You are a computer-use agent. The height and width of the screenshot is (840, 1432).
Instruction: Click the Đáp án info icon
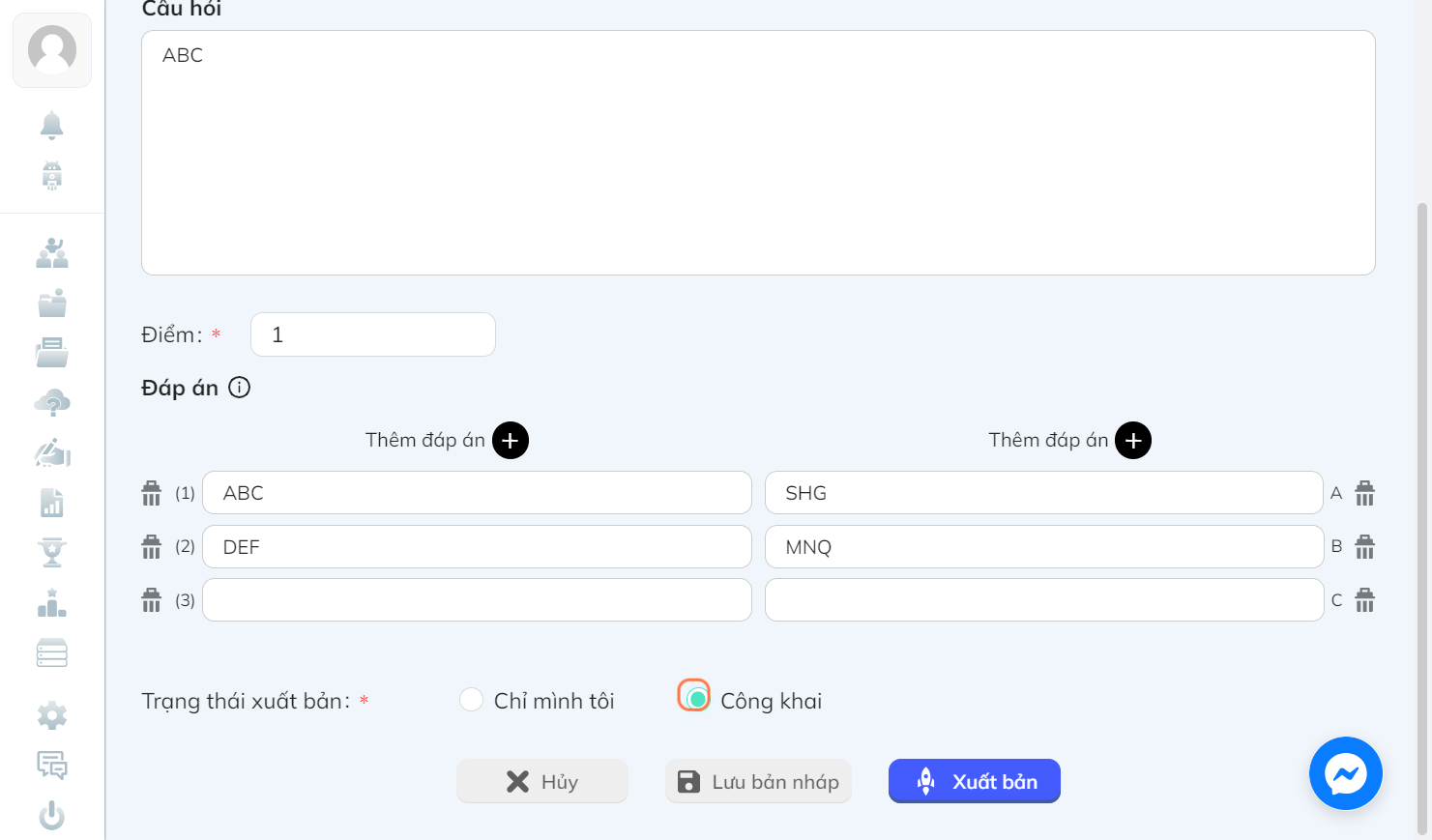tap(240, 388)
